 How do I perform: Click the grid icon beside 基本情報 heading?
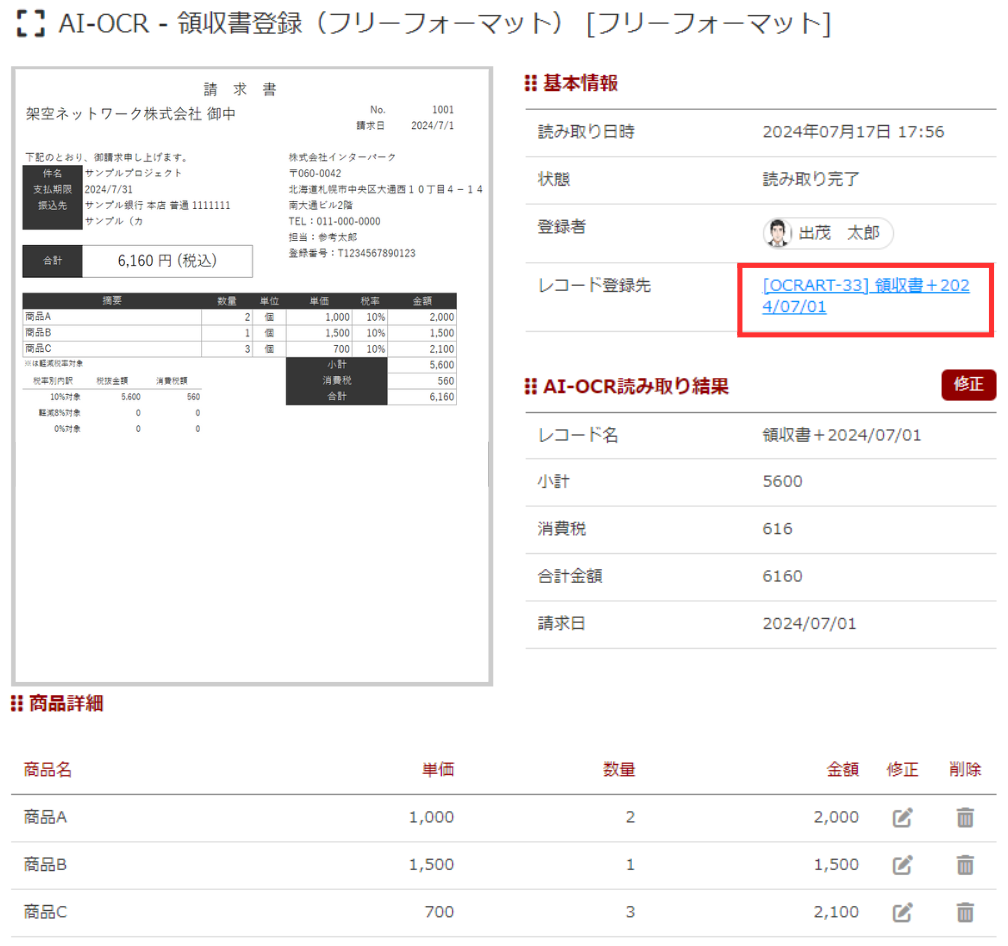click(x=528, y=83)
